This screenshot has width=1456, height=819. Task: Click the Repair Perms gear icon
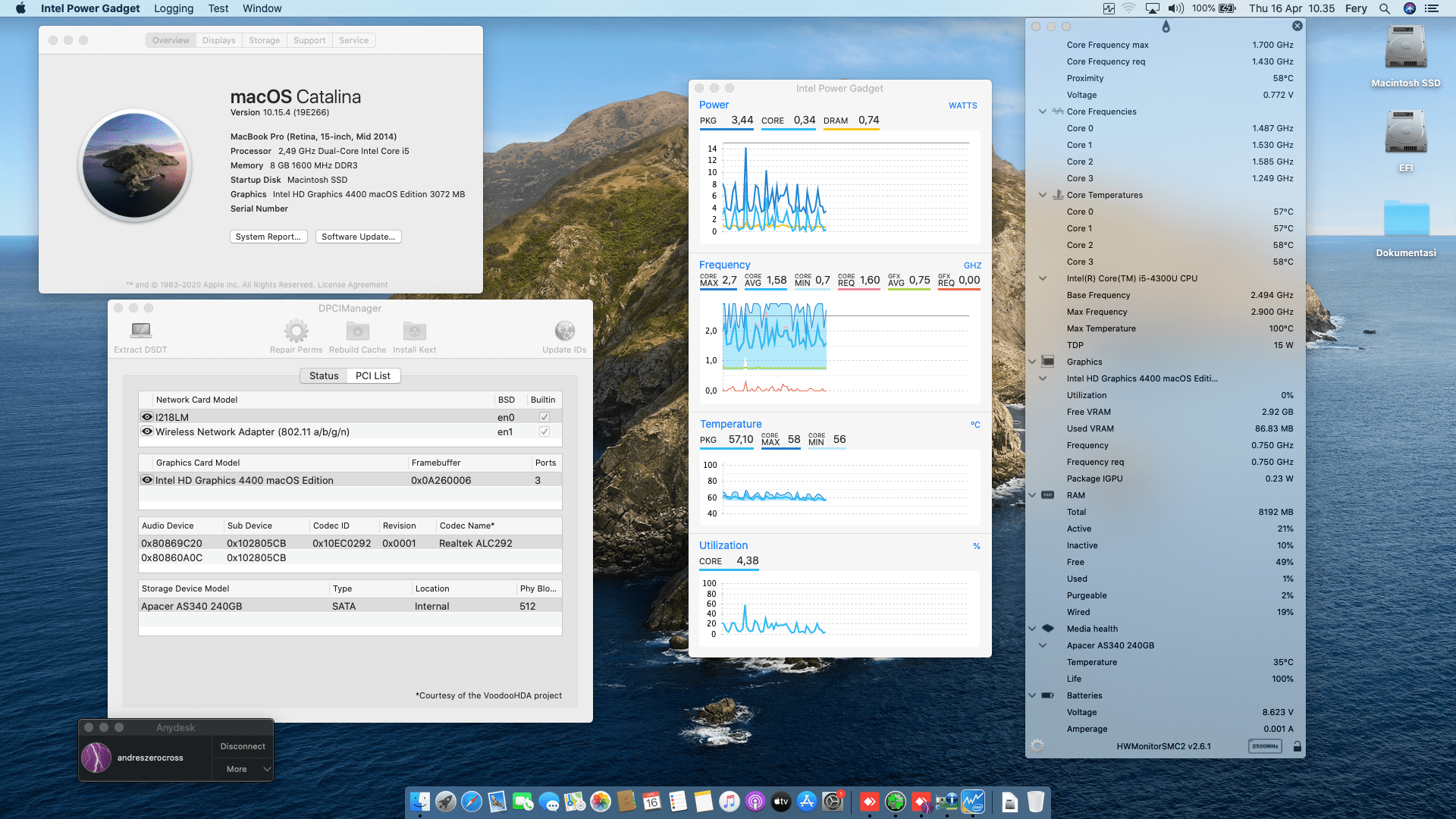pyautogui.click(x=296, y=331)
